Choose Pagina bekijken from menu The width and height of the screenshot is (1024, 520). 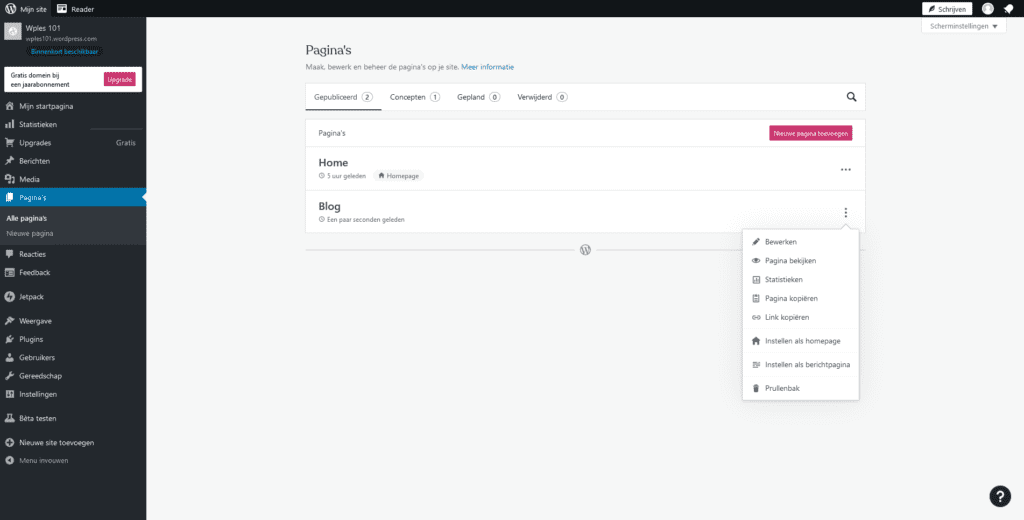(x=801, y=261)
